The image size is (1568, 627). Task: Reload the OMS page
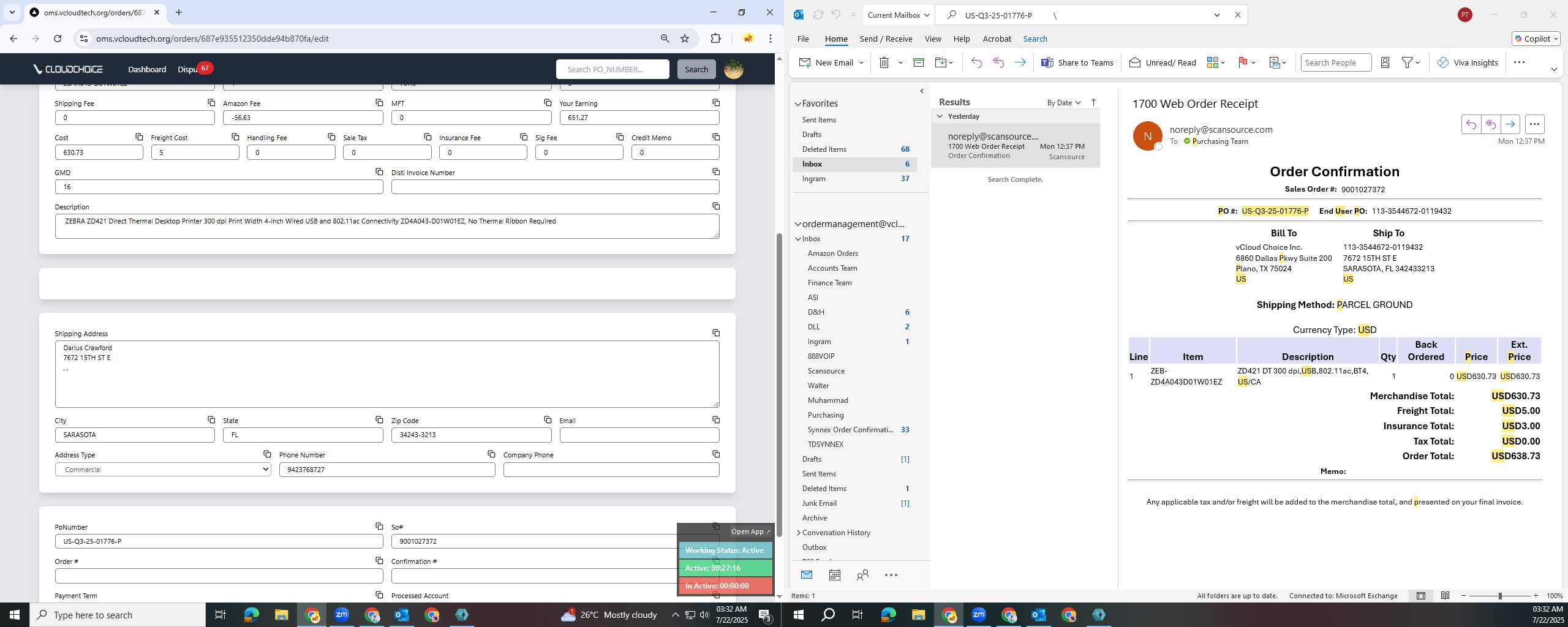click(58, 39)
